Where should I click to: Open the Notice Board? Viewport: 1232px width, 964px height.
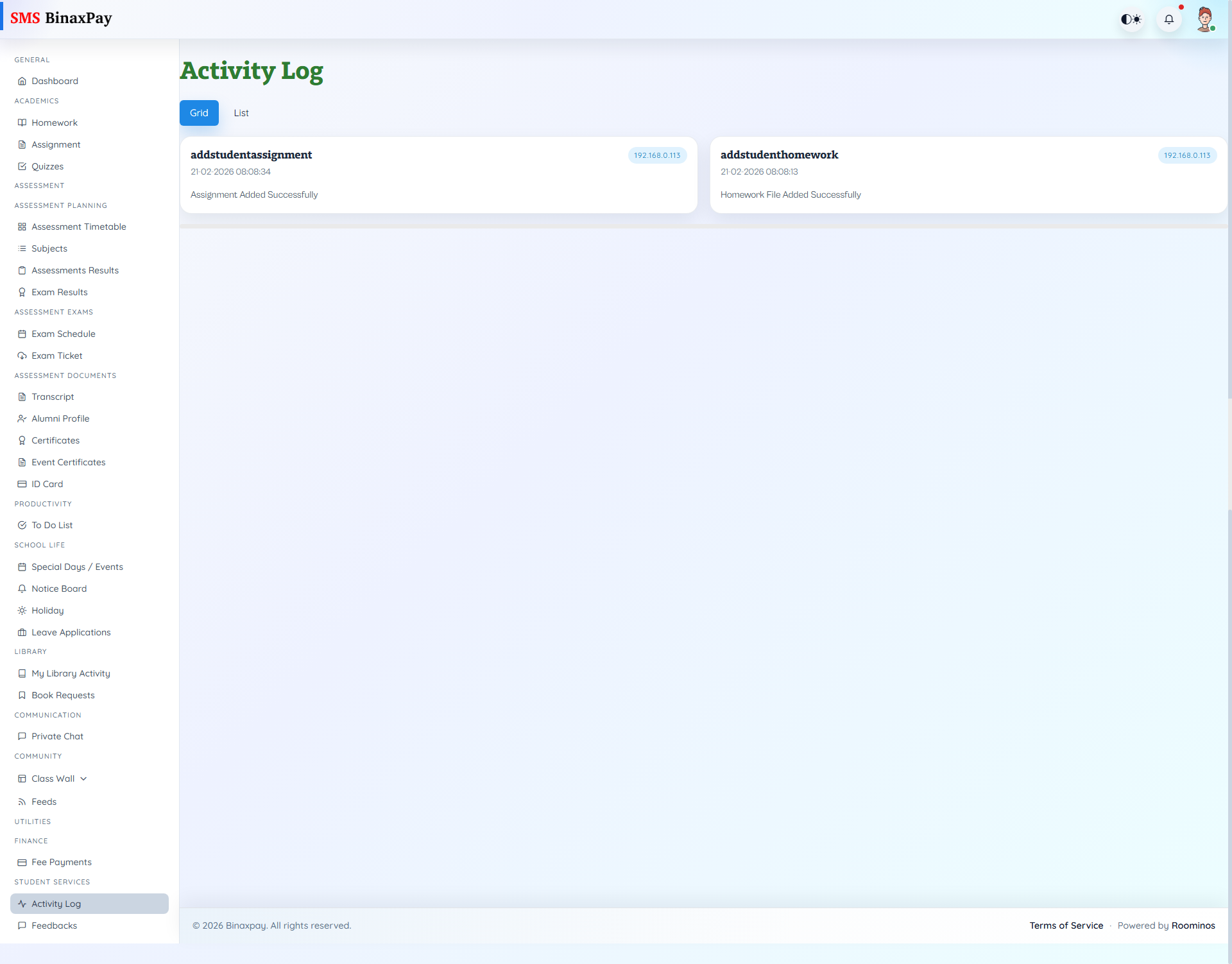point(58,589)
